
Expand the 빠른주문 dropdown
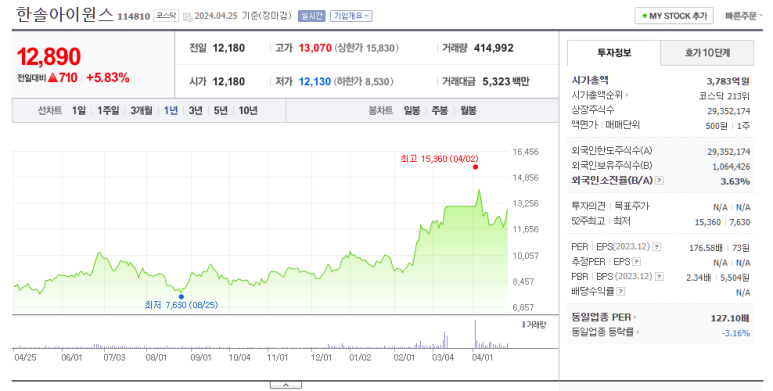(743, 16)
